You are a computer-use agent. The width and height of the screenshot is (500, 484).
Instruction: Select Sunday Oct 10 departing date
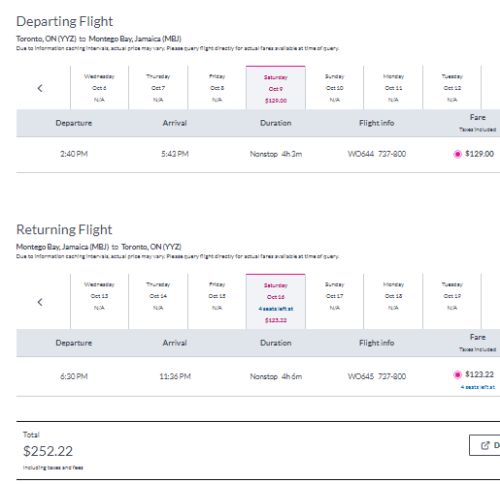(334, 88)
